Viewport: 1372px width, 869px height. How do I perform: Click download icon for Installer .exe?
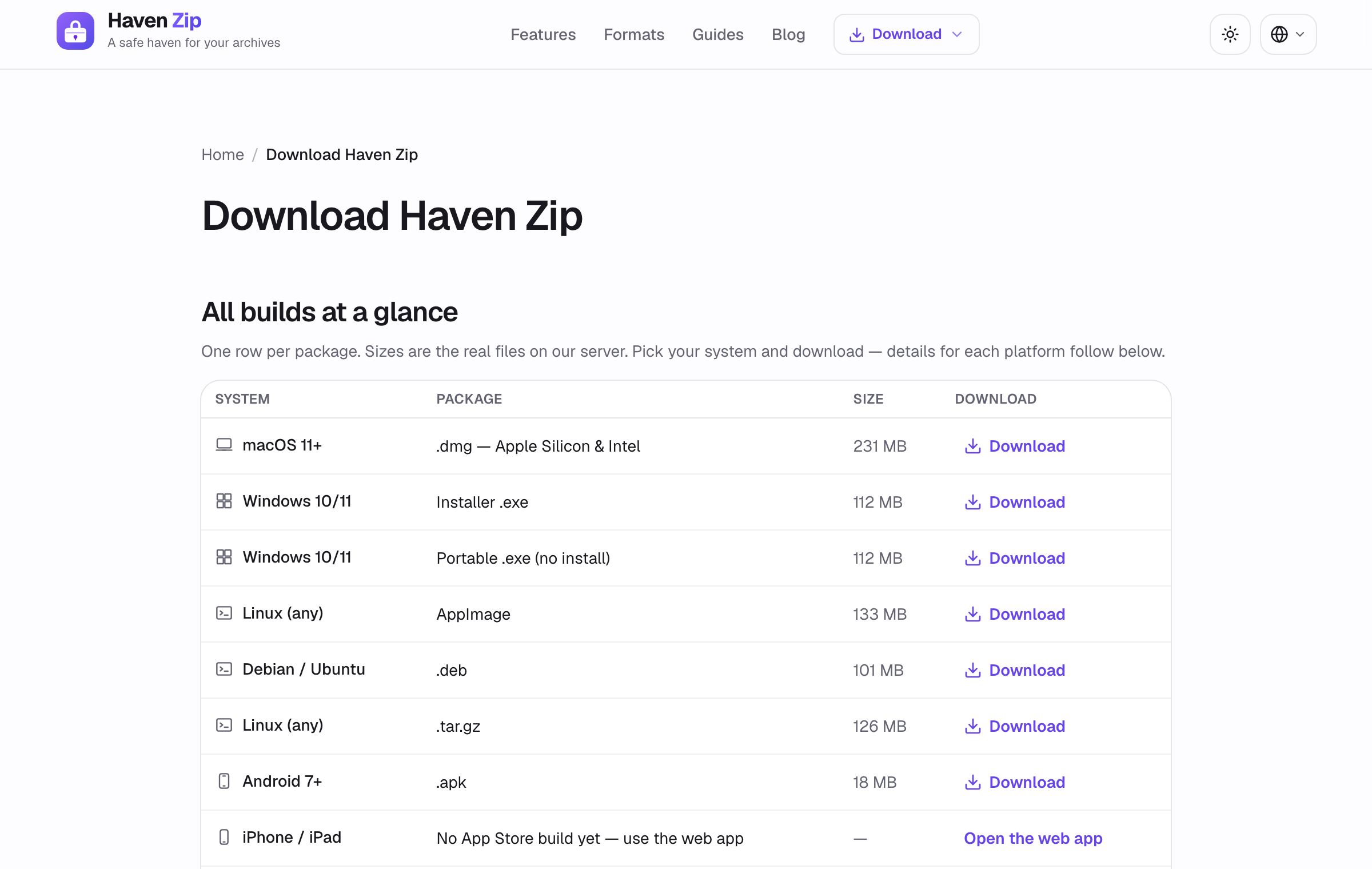click(972, 502)
